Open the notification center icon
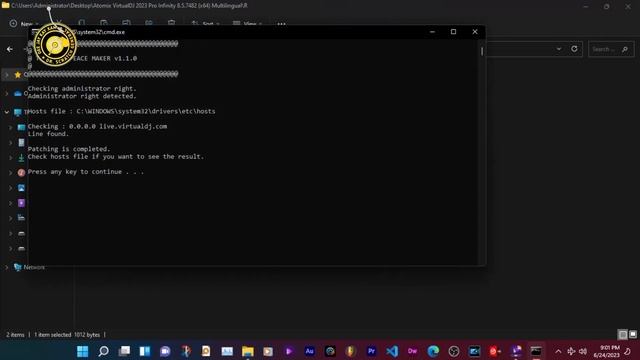The image size is (640, 360). tap(628, 351)
